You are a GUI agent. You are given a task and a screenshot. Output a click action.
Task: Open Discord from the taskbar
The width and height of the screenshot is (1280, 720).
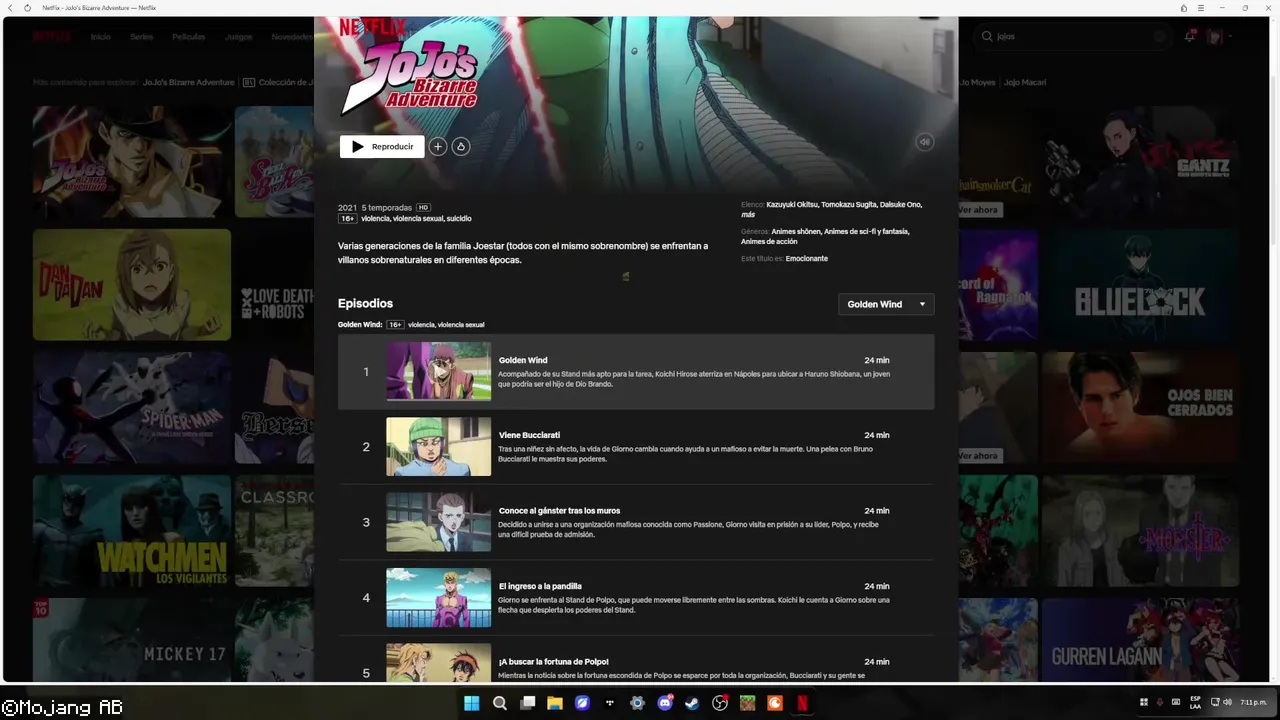[x=665, y=703]
